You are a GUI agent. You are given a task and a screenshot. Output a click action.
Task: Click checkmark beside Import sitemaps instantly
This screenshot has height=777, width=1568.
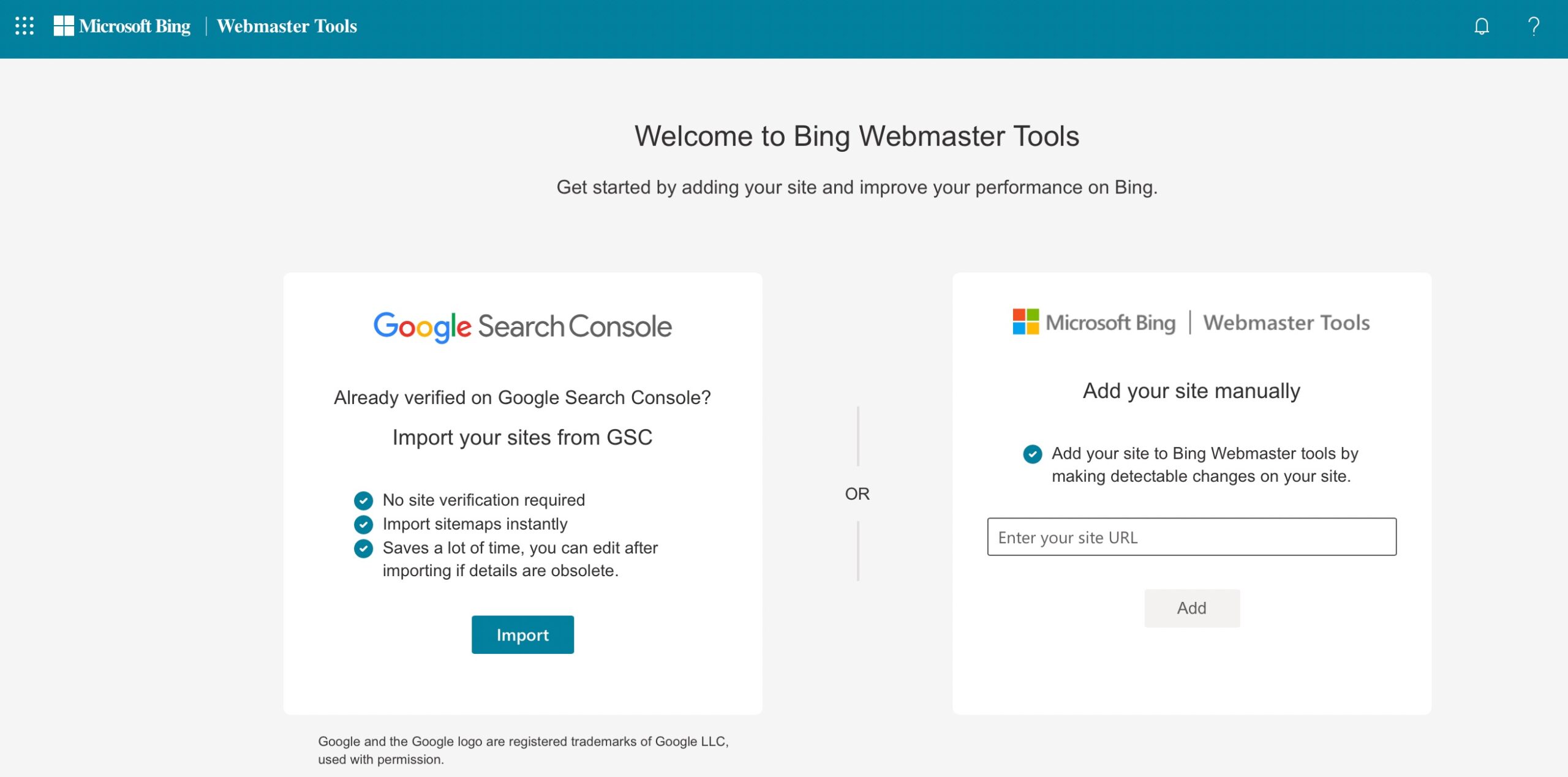coord(363,525)
